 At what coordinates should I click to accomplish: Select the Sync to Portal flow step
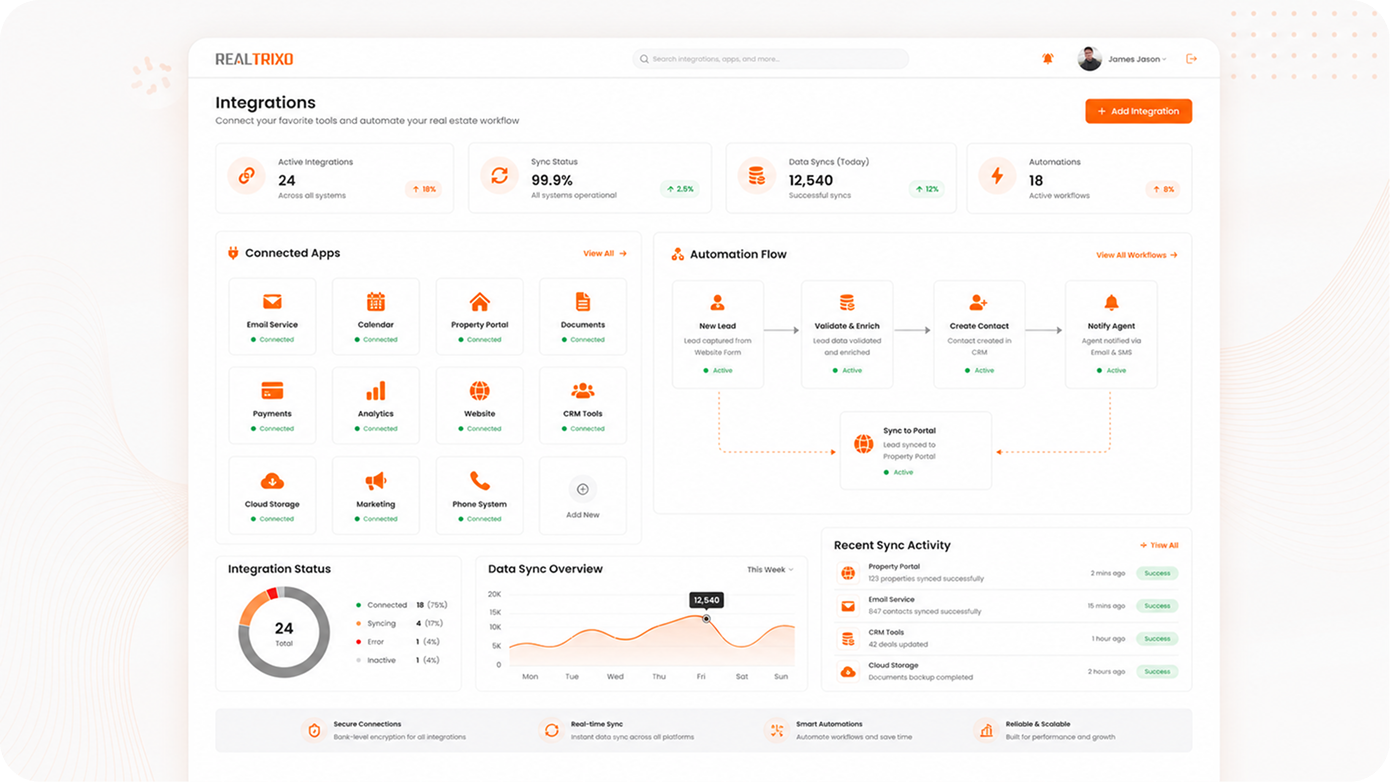click(x=916, y=451)
